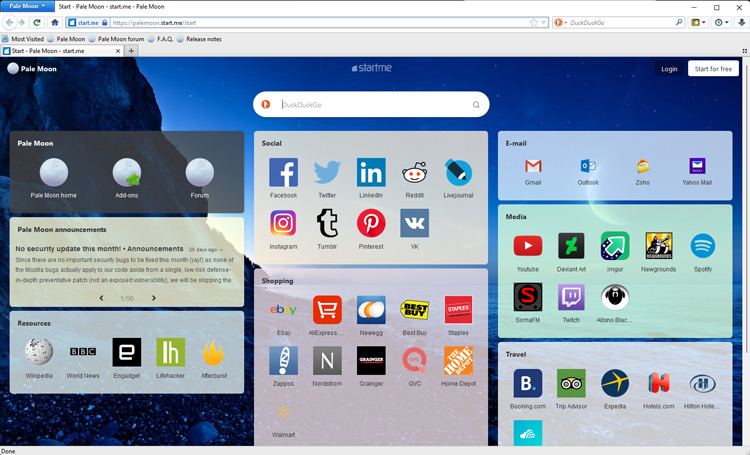Open the Home Depot icon
This screenshot has width=750, height=455.
[458, 360]
